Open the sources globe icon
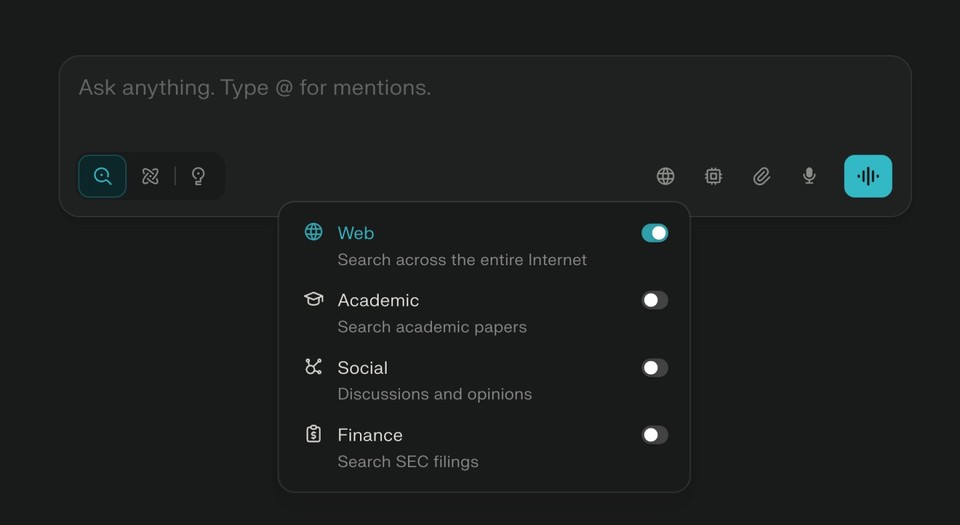960x525 pixels. point(665,176)
